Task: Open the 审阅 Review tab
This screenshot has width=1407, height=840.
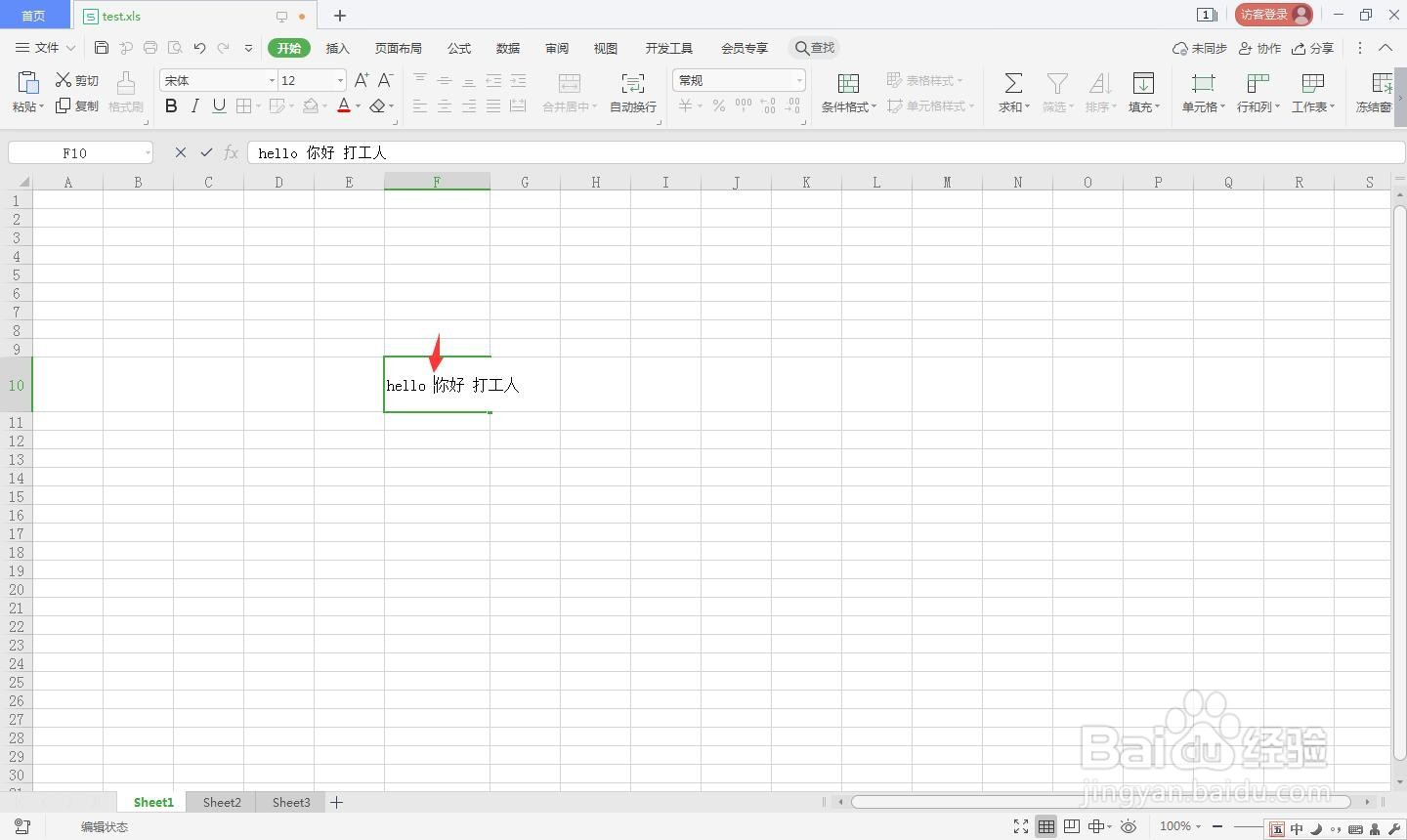Action: (x=557, y=48)
